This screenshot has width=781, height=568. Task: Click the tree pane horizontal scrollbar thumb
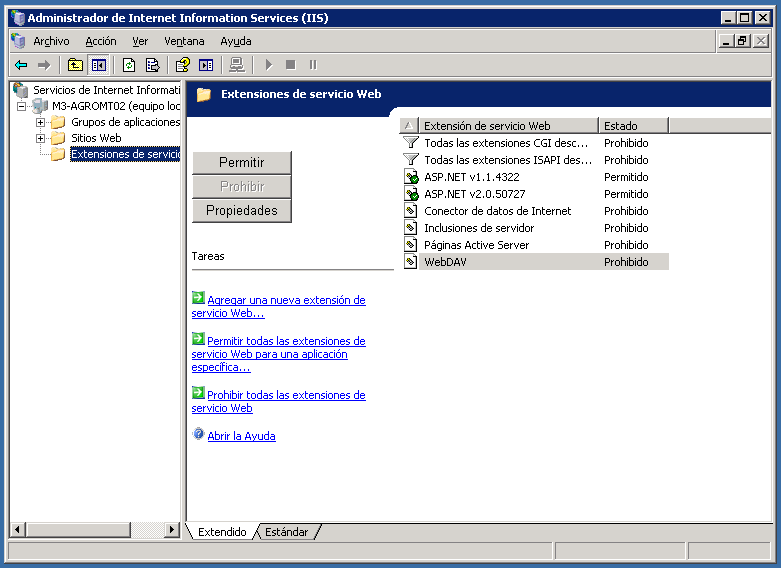[78, 529]
